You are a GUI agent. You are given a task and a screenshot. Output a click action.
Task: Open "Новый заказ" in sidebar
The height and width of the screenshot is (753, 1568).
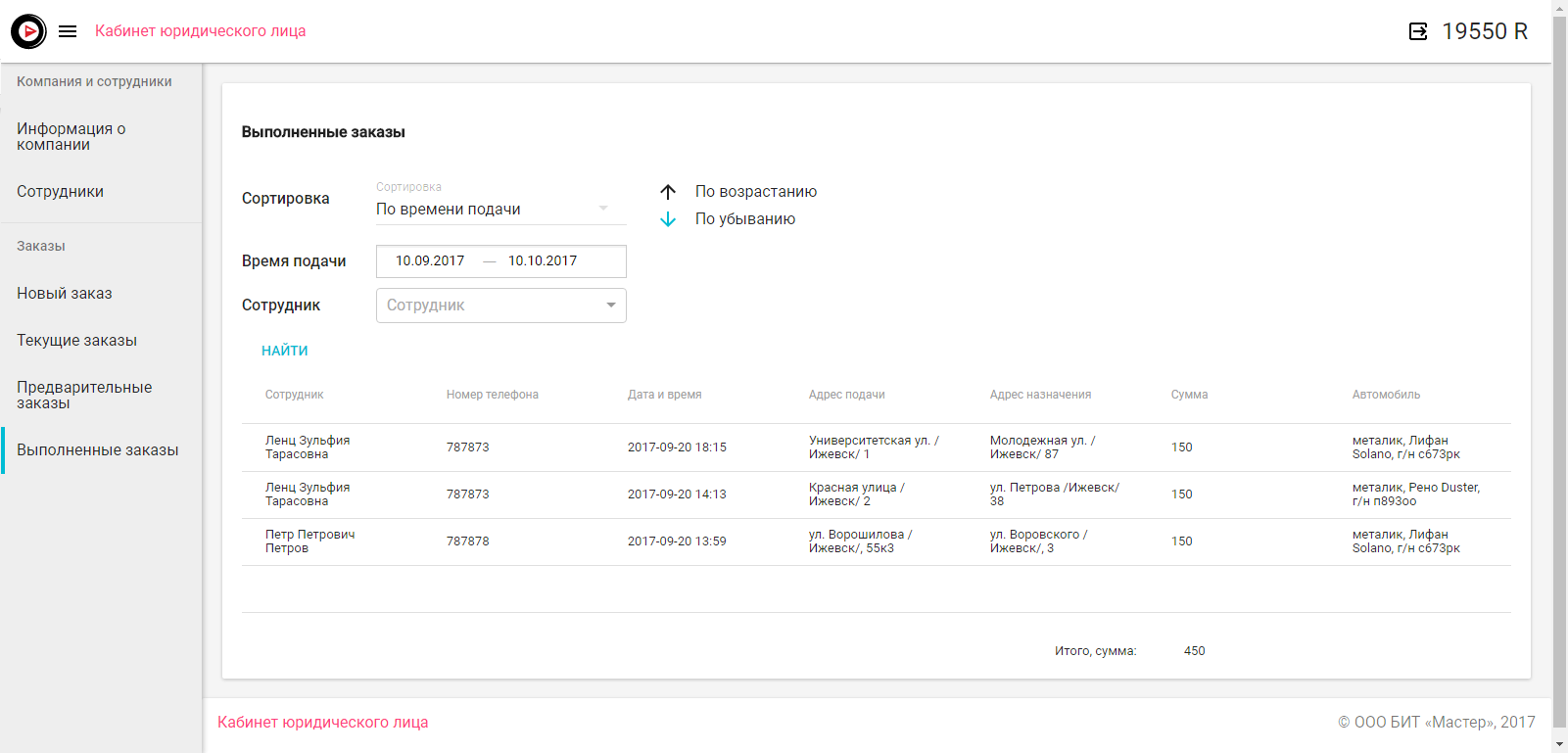[65, 294]
